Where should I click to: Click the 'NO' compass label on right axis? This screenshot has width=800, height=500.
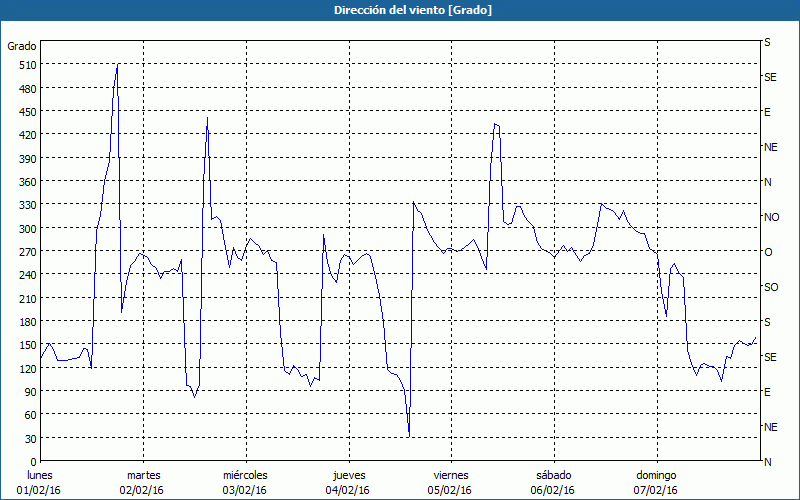[x=771, y=217]
